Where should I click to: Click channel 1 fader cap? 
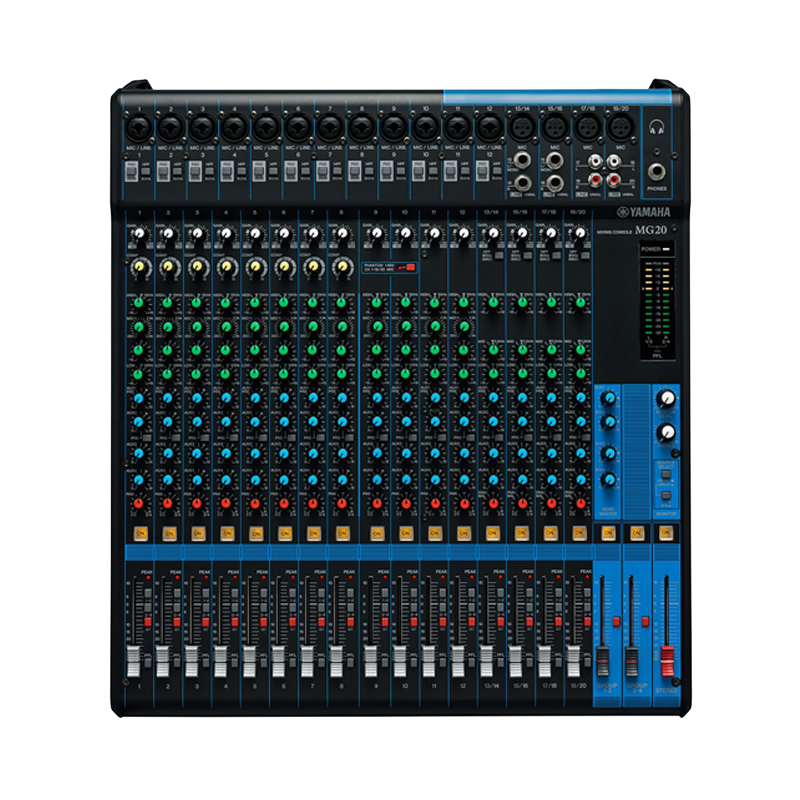point(133,661)
